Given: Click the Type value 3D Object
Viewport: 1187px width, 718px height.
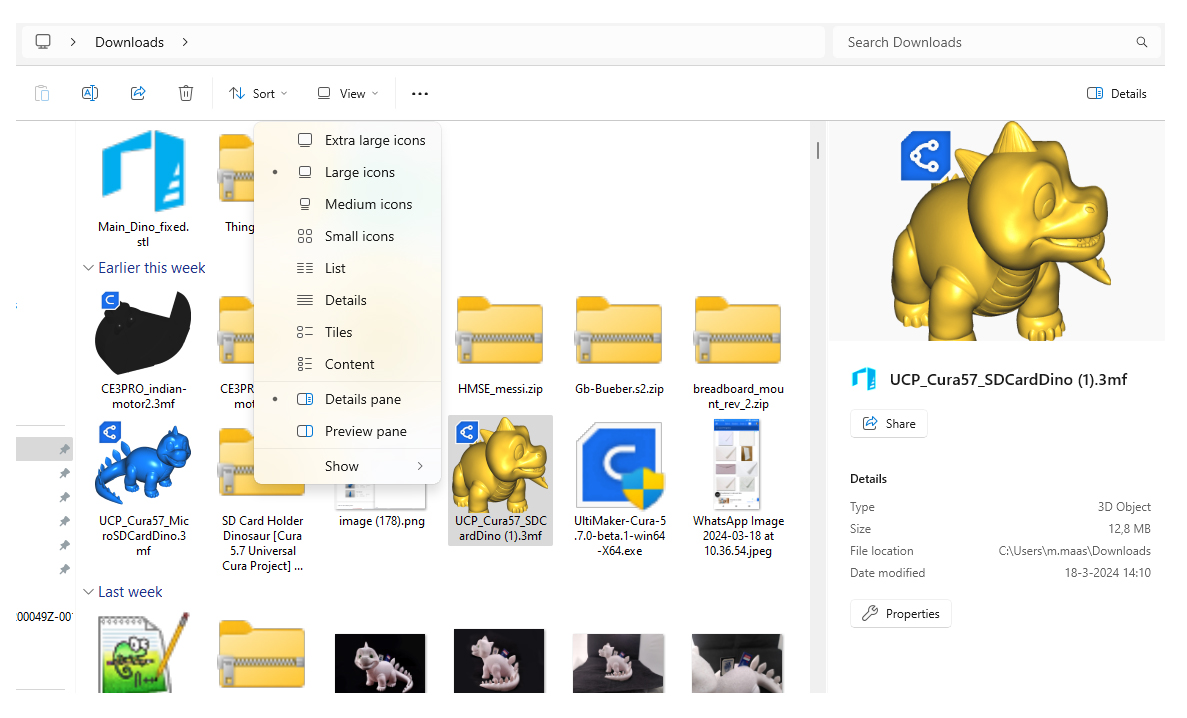Looking at the screenshot, I should (x=1124, y=507).
